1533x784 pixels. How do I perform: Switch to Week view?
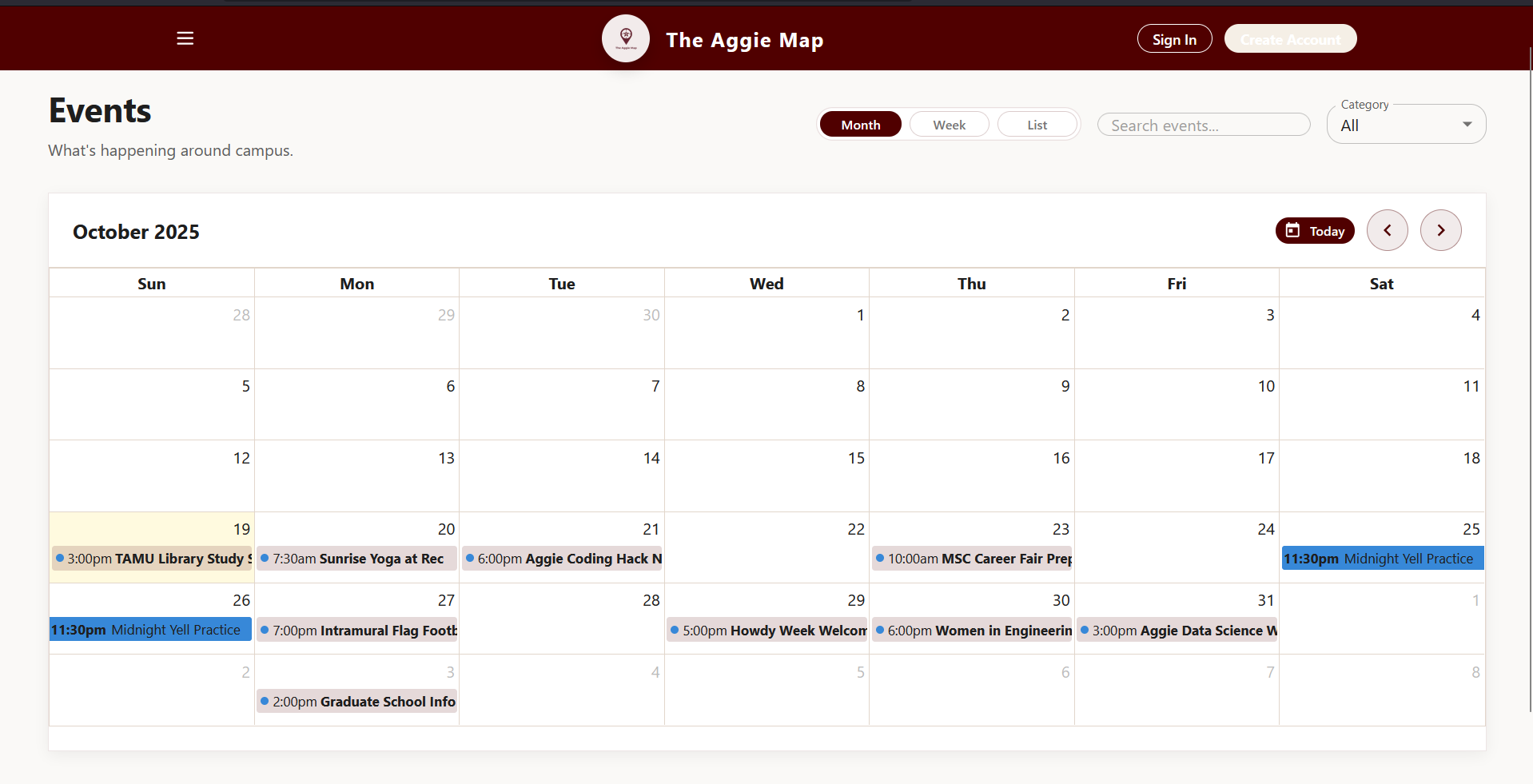(x=949, y=125)
